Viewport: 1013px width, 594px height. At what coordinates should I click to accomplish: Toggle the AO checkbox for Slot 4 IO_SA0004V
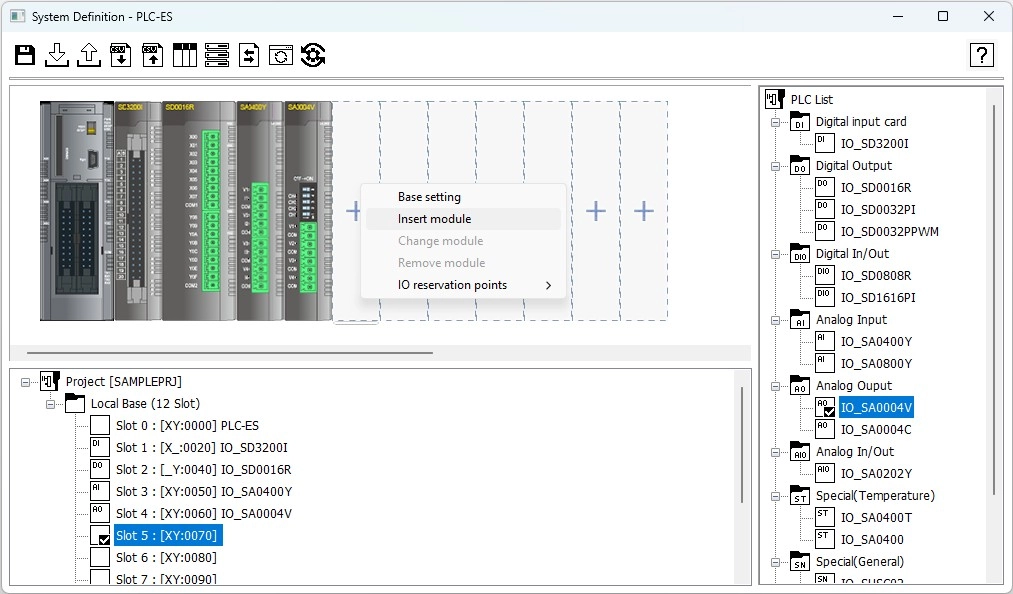point(99,513)
